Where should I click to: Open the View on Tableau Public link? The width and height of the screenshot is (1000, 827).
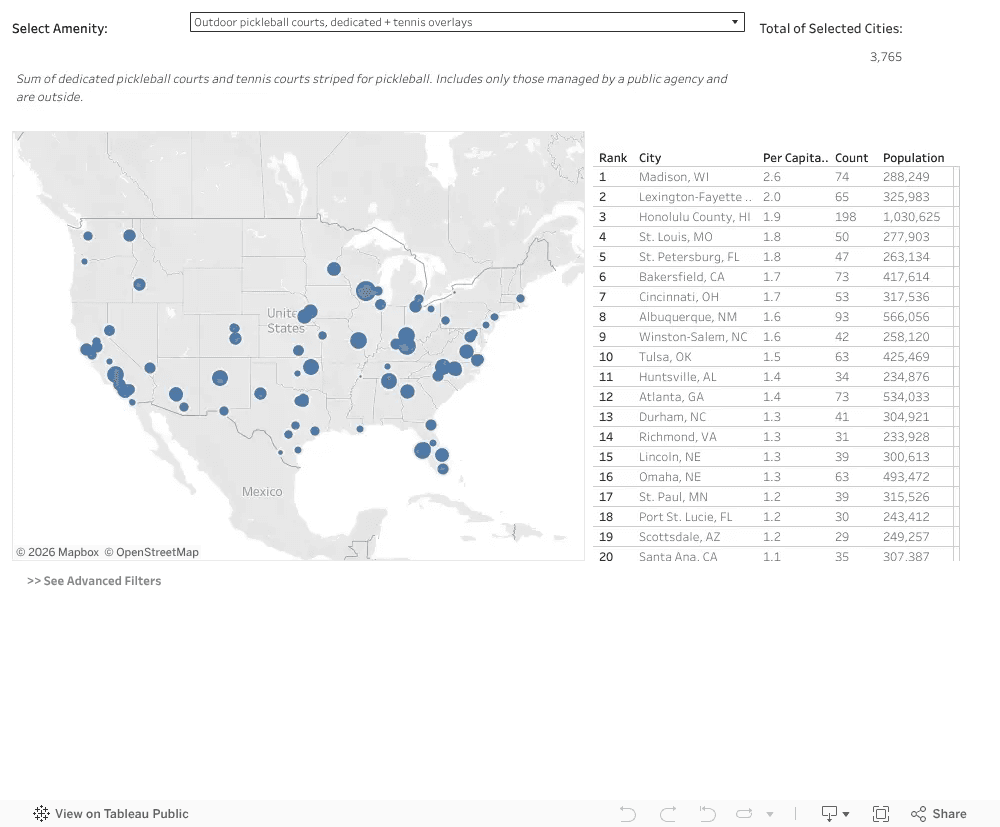point(121,814)
